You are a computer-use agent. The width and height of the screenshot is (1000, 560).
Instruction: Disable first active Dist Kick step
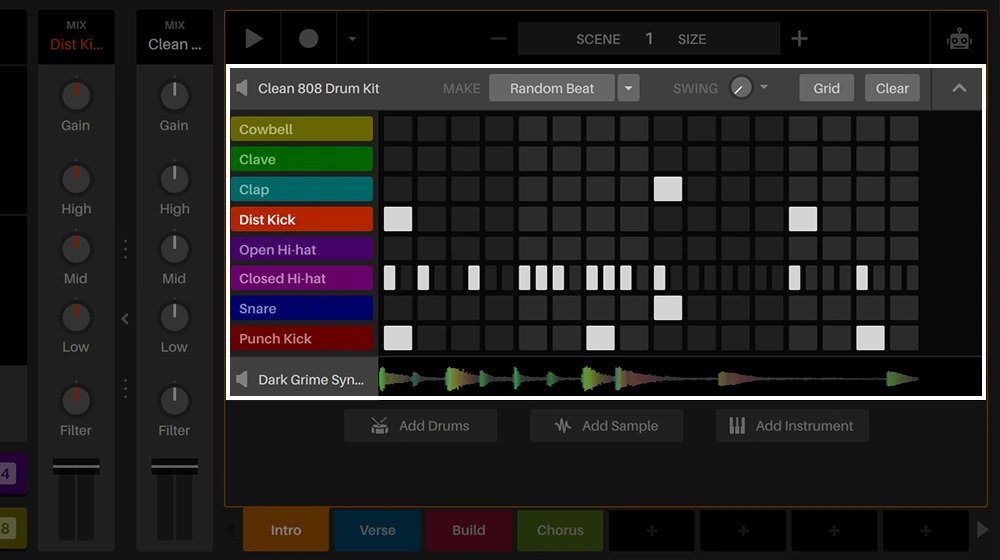398,219
